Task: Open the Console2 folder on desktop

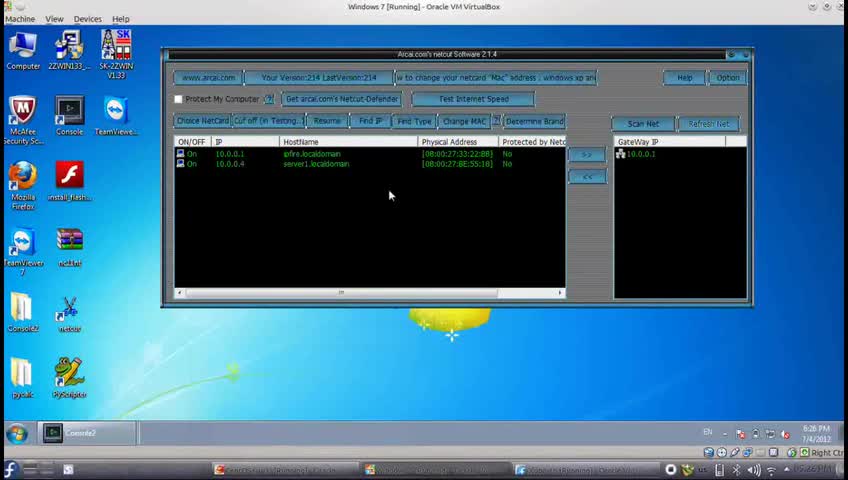Action: 23,312
